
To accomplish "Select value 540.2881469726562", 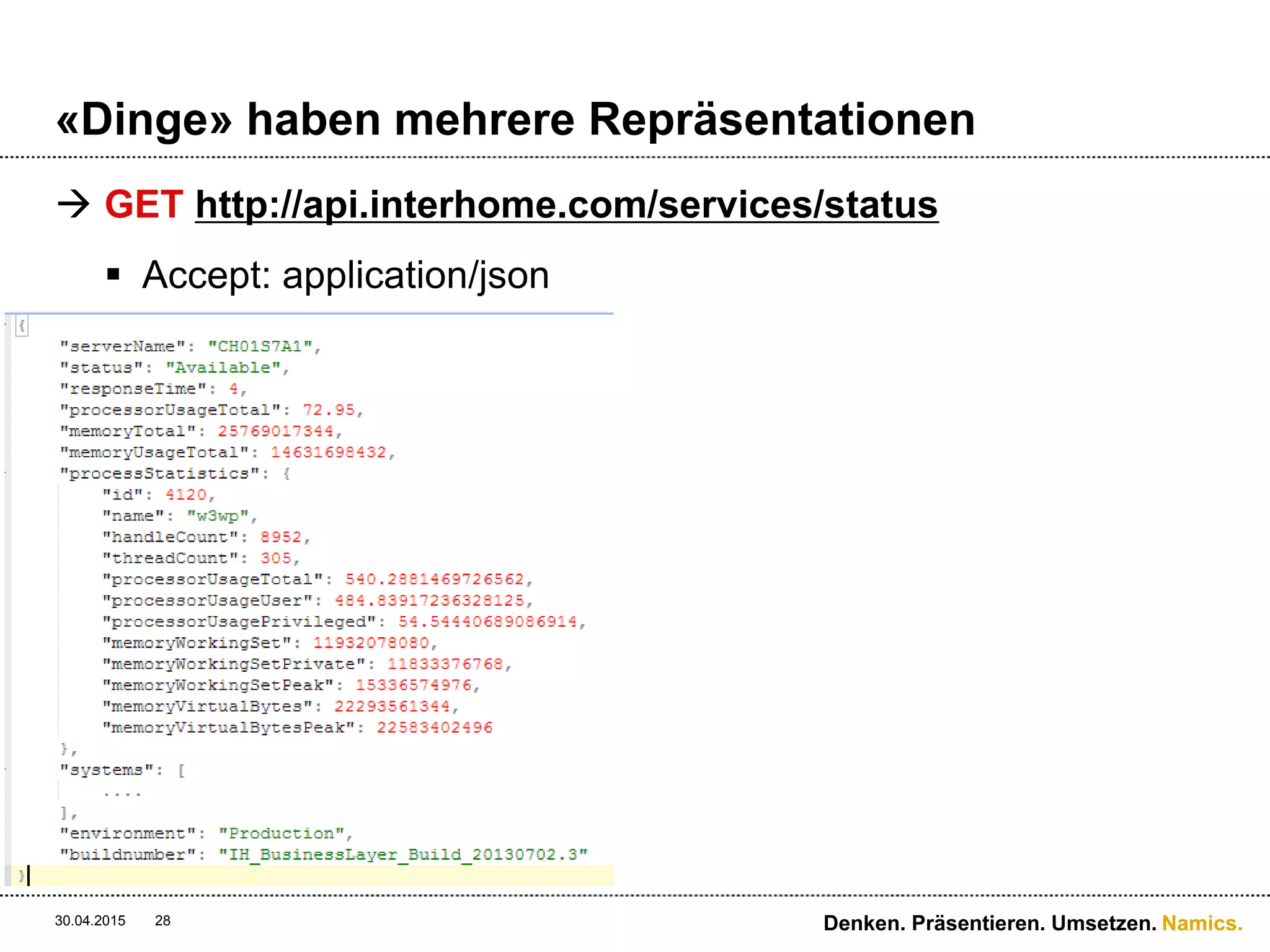I will point(435,579).
